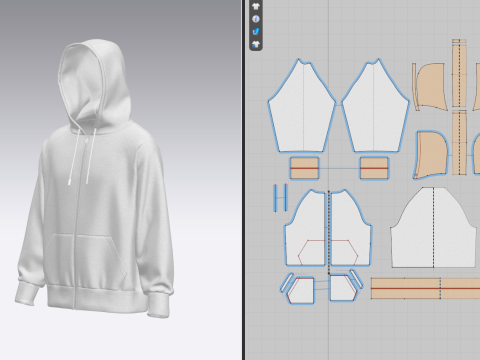Select the right thin drawstring strip pattern

point(286,197)
